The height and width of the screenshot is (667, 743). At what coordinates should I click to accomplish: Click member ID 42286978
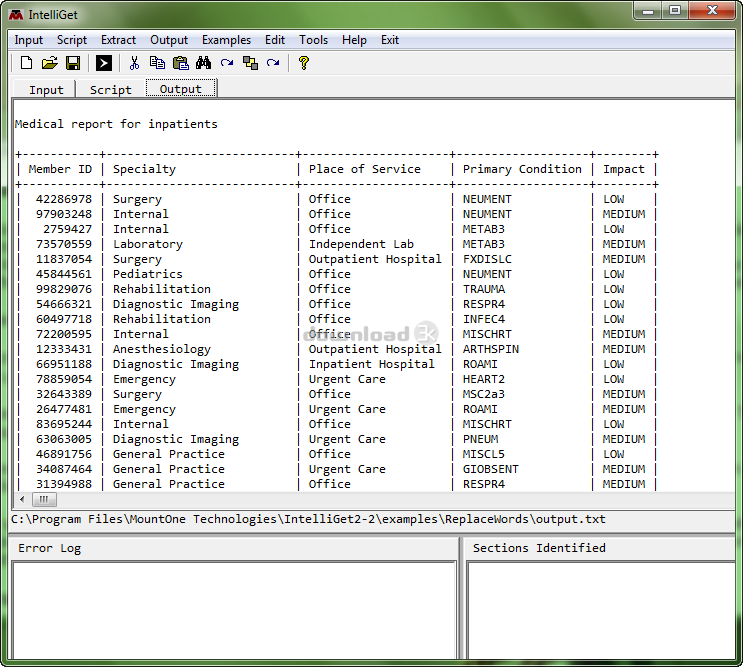coord(63,199)
